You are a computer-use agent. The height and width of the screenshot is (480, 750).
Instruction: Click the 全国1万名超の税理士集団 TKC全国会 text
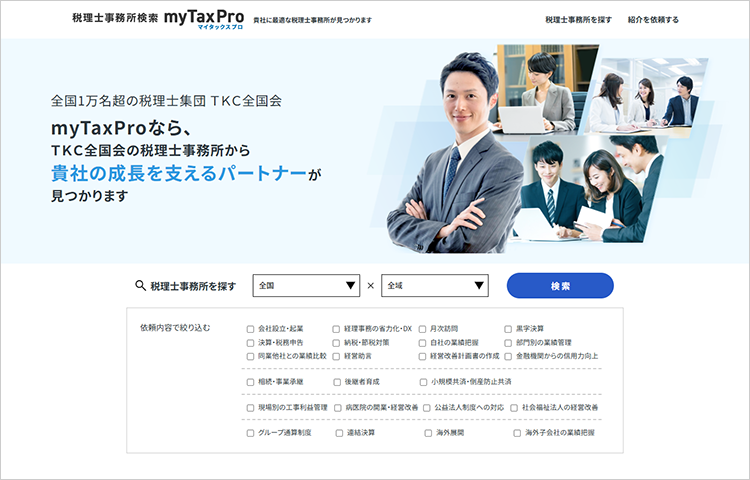166,101
